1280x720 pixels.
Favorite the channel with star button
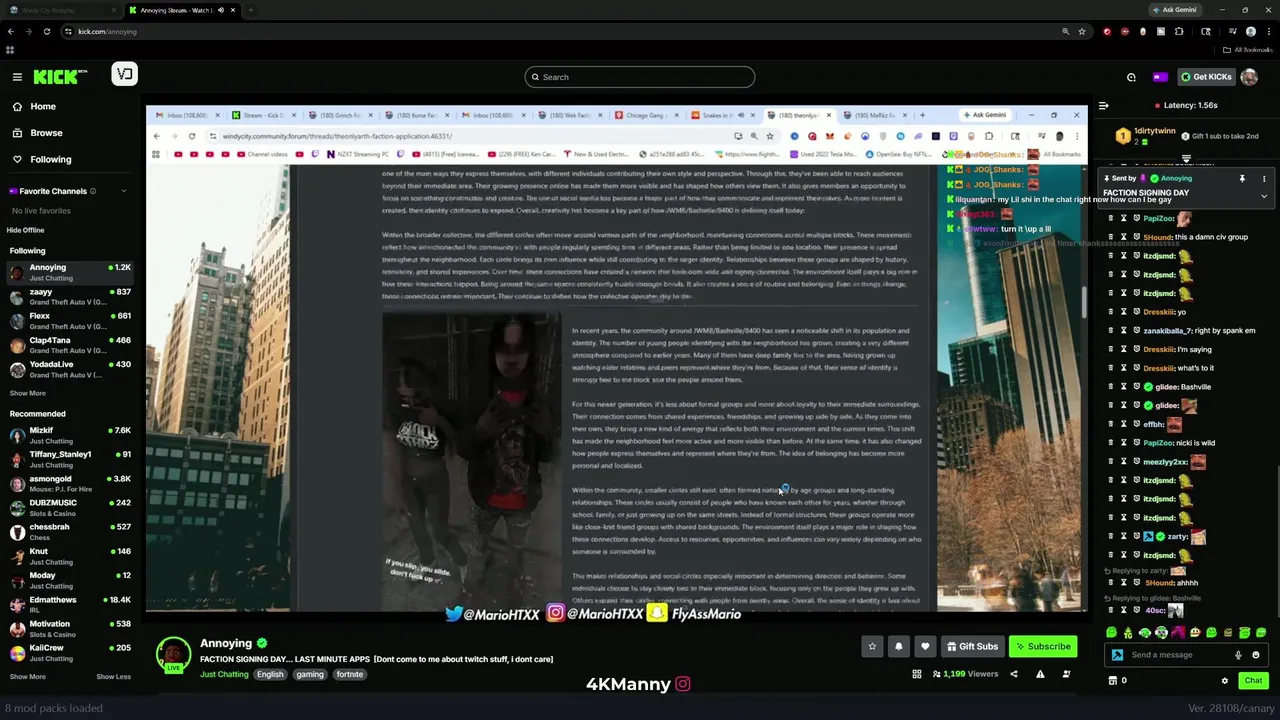(872, 647)
